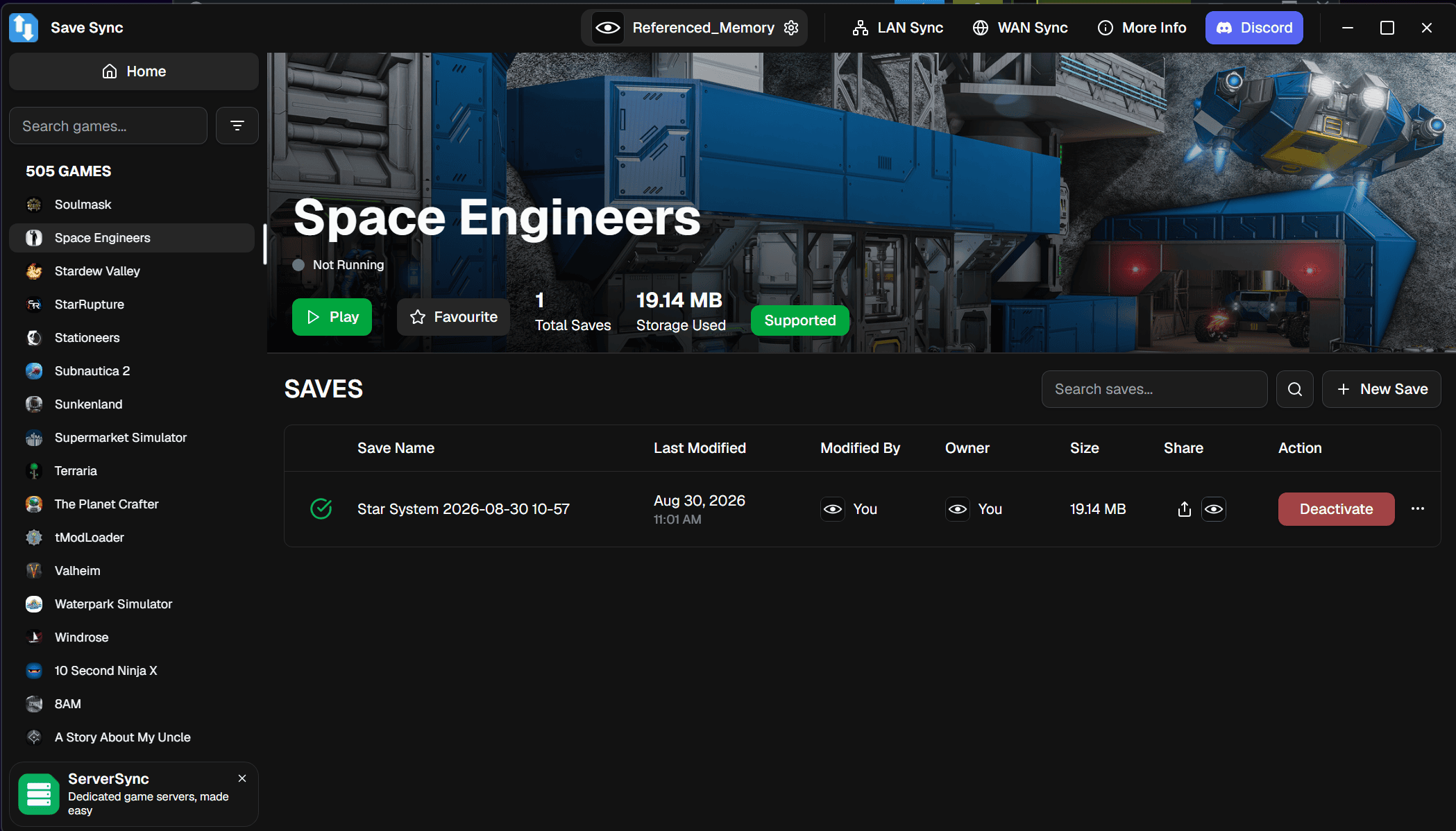Click the Size column header
The width and height of the screenshot is (1456, 831).
coord(1084,448)
